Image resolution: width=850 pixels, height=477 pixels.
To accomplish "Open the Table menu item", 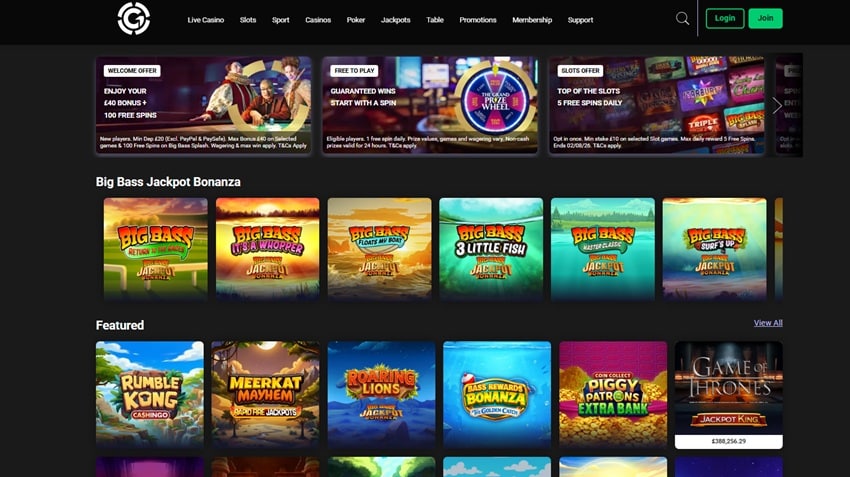I will pyautogui.click(x=435, y=20).
